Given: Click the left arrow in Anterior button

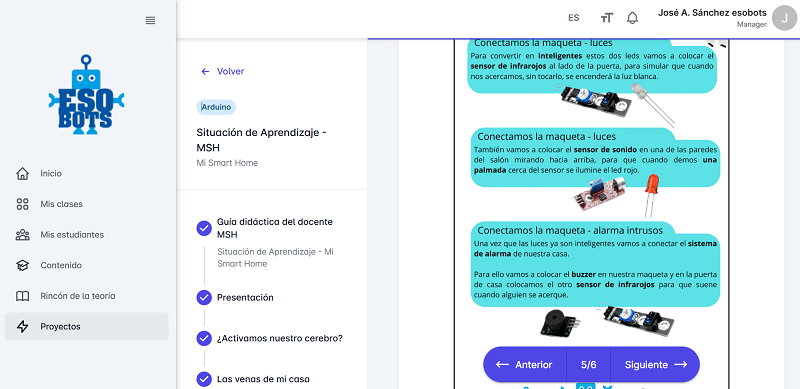Looking at the screenshot, I should [503, 364].
